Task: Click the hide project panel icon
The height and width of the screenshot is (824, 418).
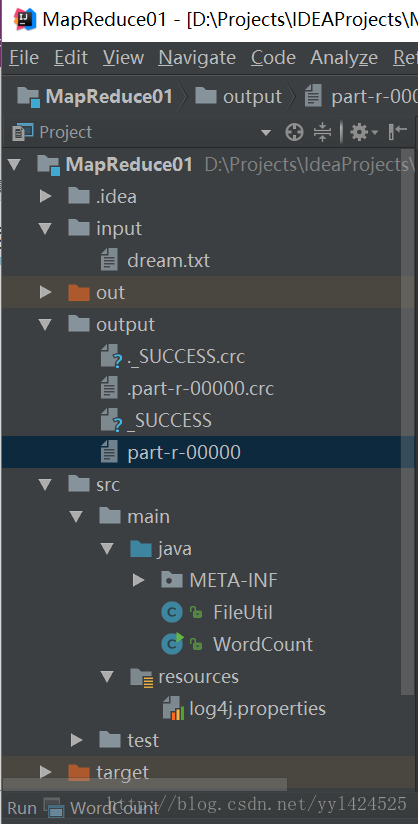Action: (397, 132)
